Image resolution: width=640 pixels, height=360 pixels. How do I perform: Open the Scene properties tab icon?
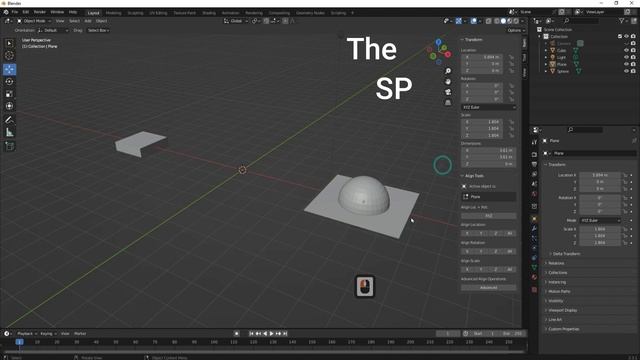[534, 184]
